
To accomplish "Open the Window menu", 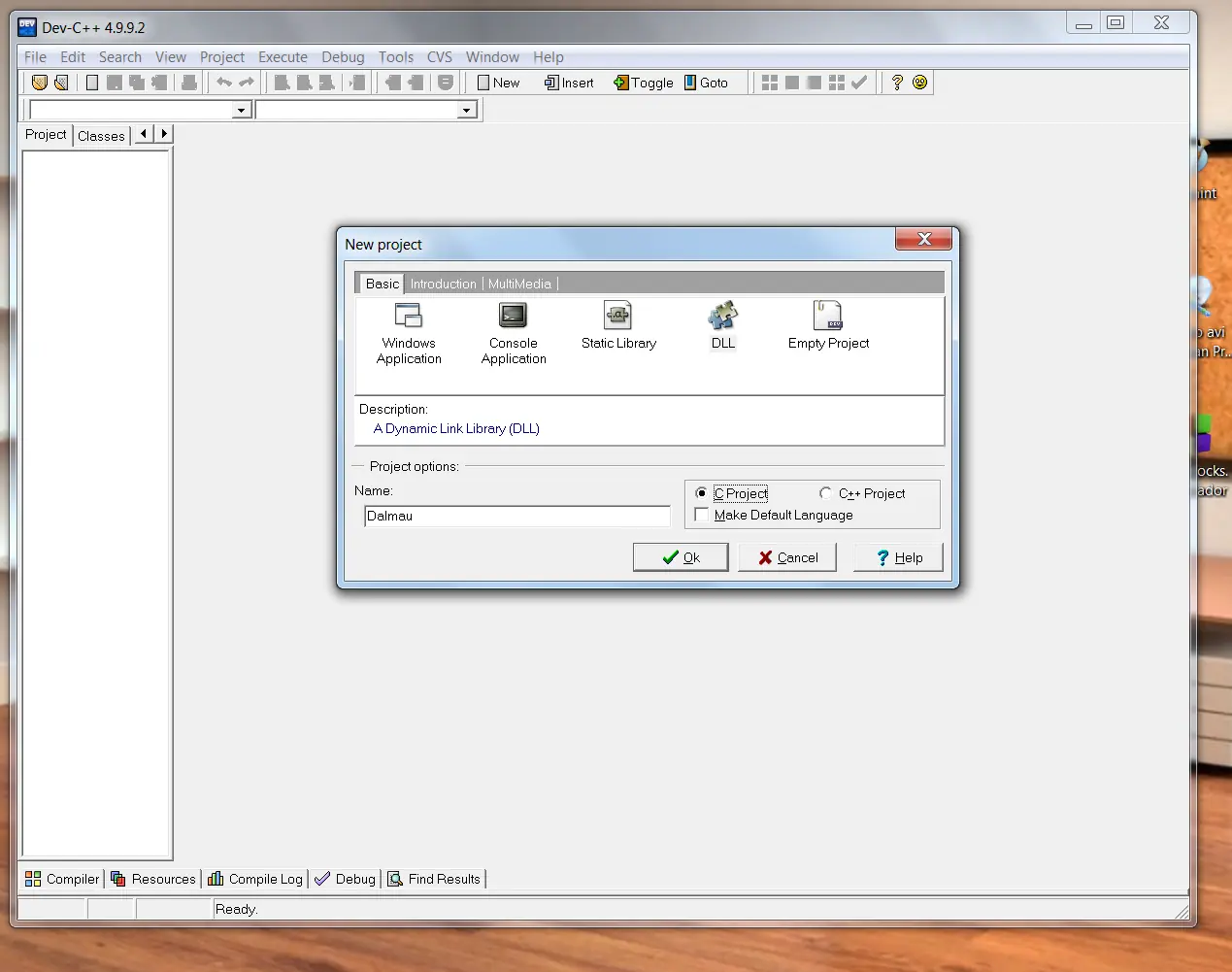I will [492, 57].
